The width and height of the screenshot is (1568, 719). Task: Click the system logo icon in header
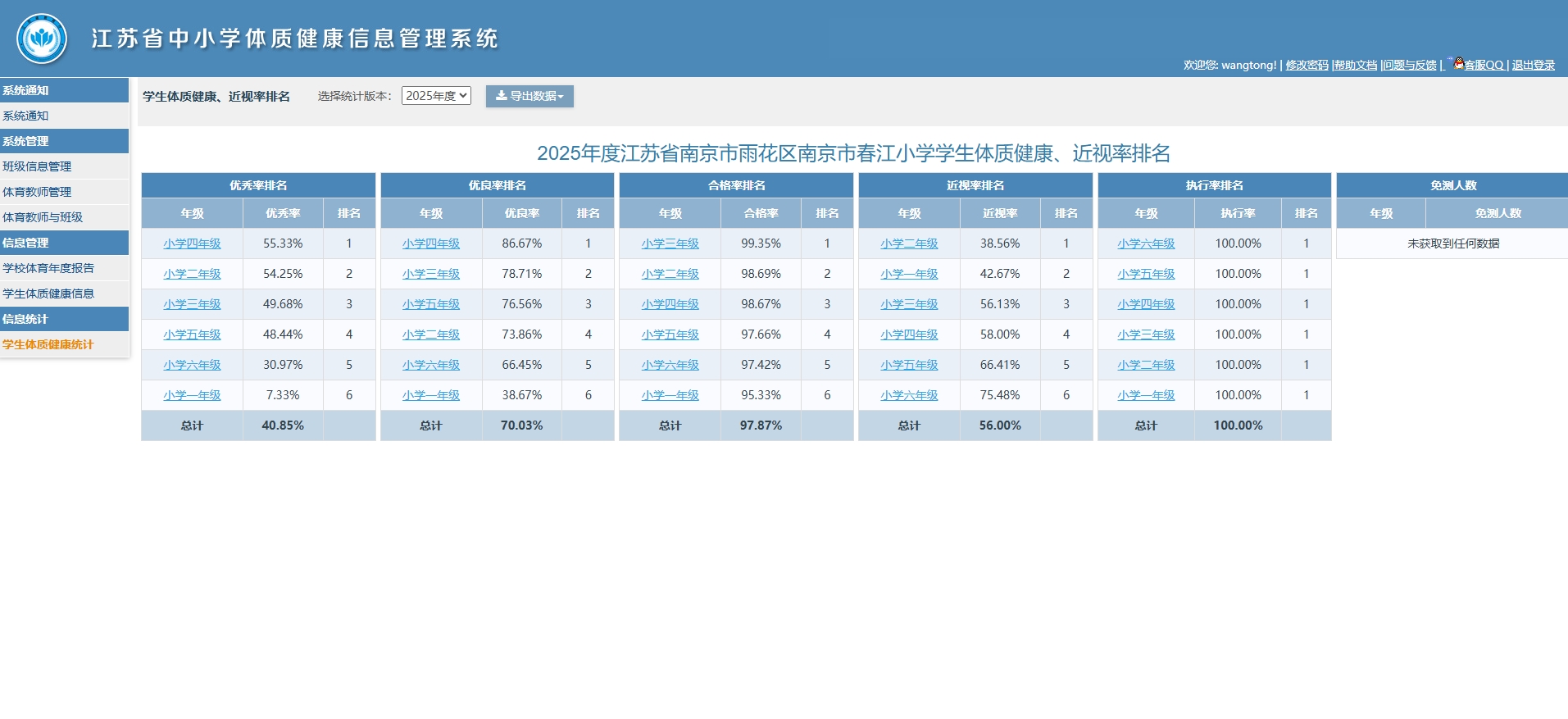coord(42,39)
